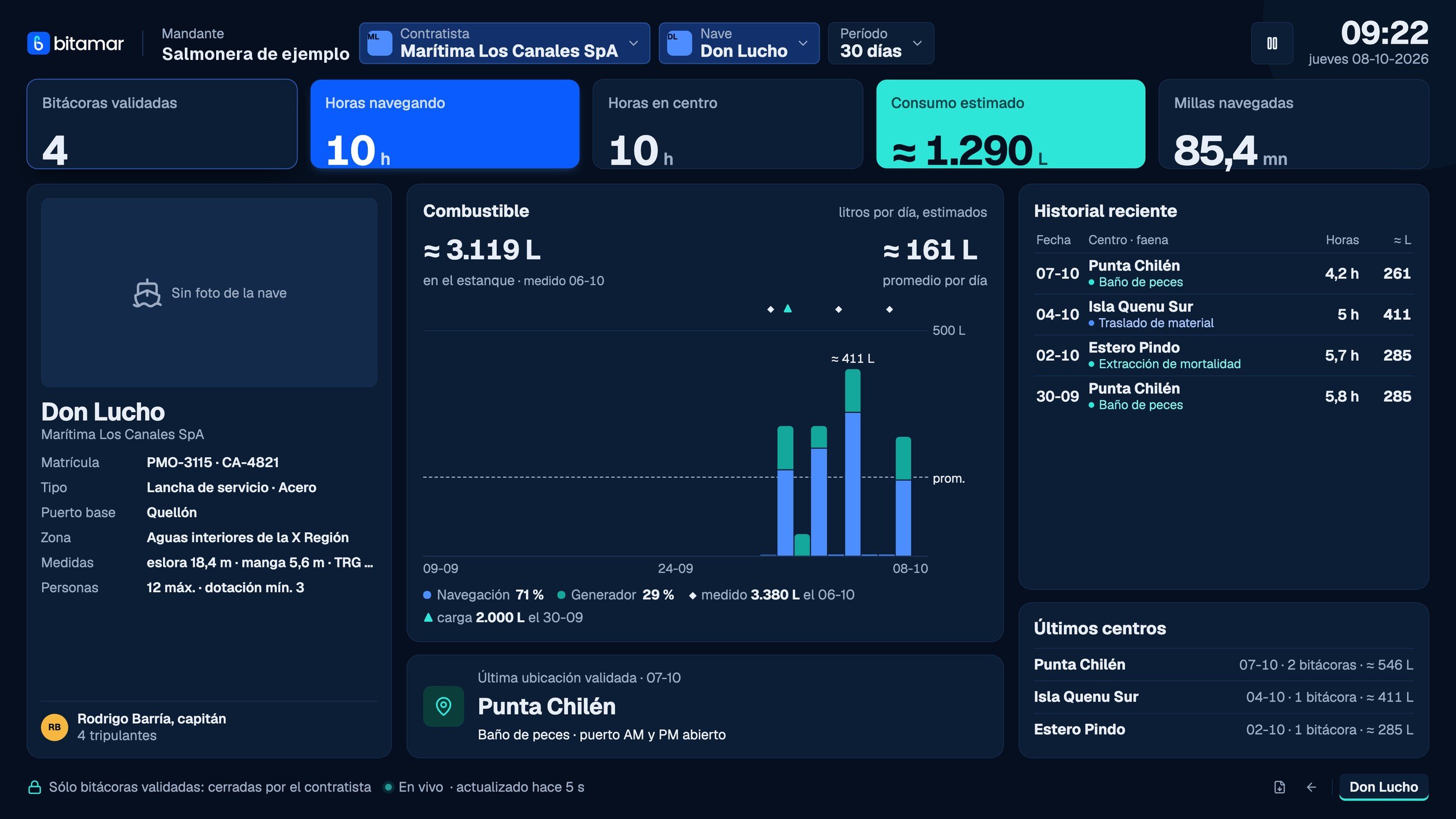Click the back arrow in footer
The width and height of the screenshot is (1456, 819).
coord(1312,787)
